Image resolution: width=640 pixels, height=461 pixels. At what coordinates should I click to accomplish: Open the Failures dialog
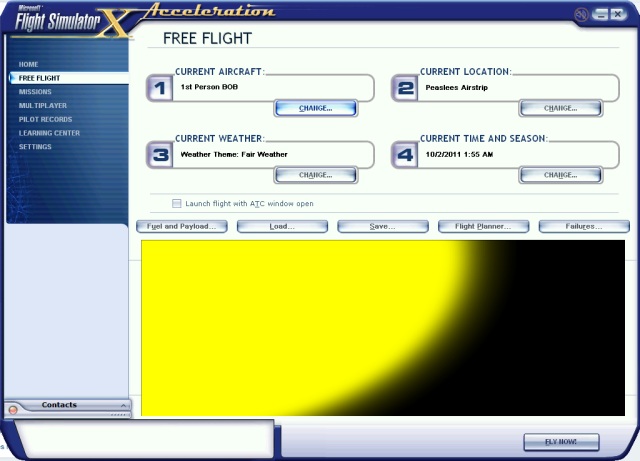pyautogui.click(x=584, y=226)
